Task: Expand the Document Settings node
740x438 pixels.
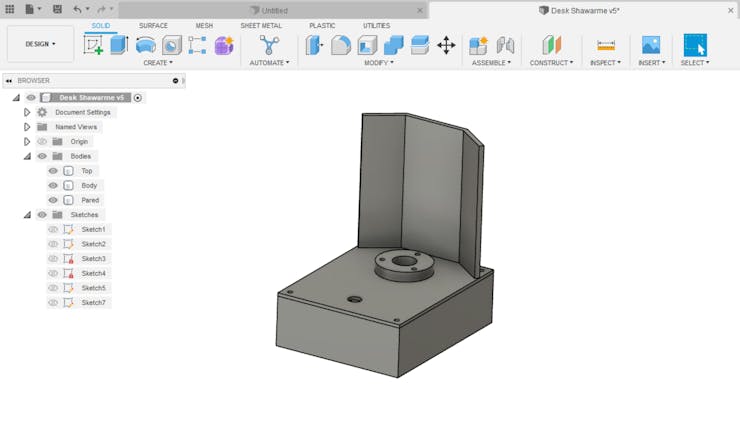Action: pos(27,113)
